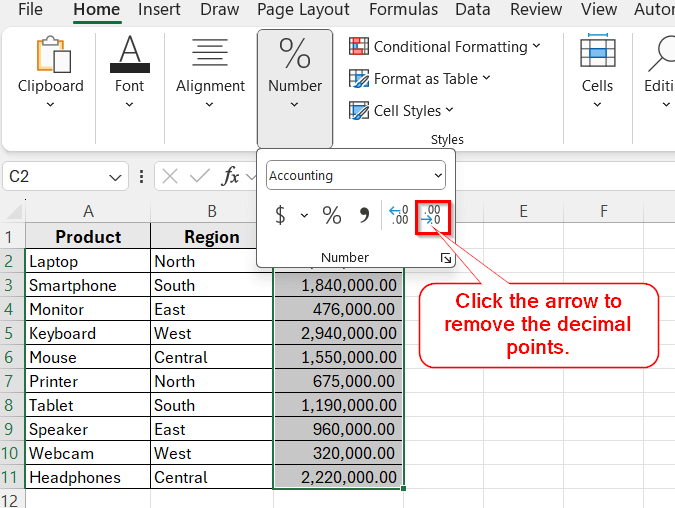The height and width of the screenshot is (508, 675).
Task: Open Conditional Formatting menu
Action: tap(445, 46)
